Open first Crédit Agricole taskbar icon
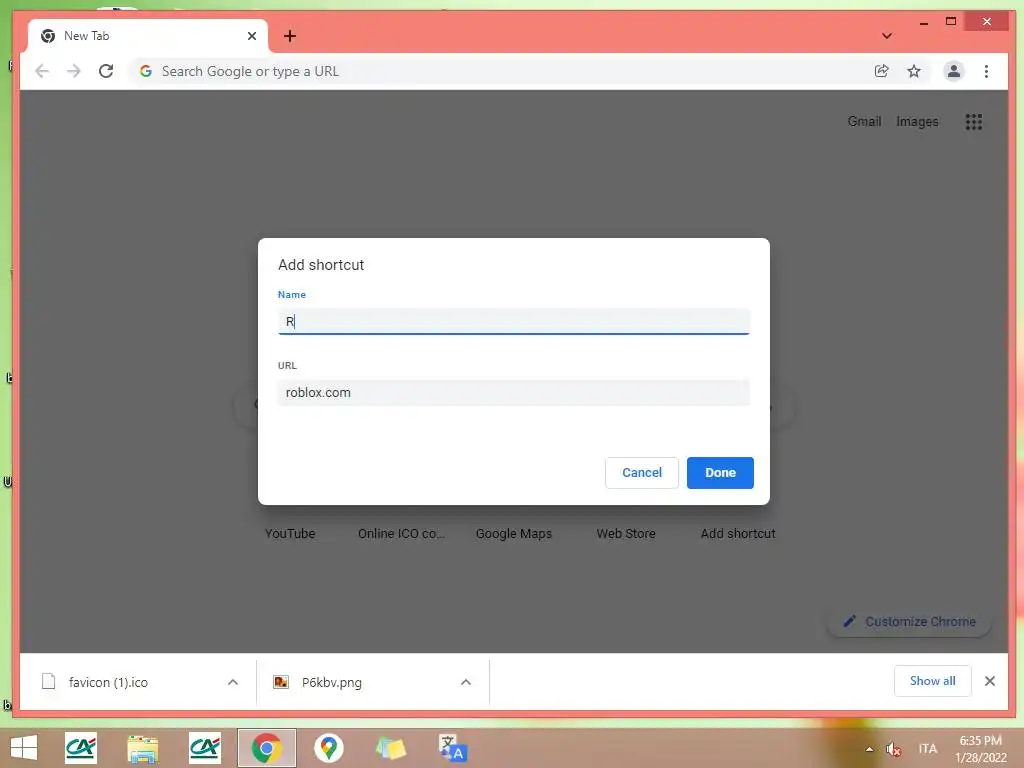This screenshot has height=768, width=1024. (x=81, y=748)
